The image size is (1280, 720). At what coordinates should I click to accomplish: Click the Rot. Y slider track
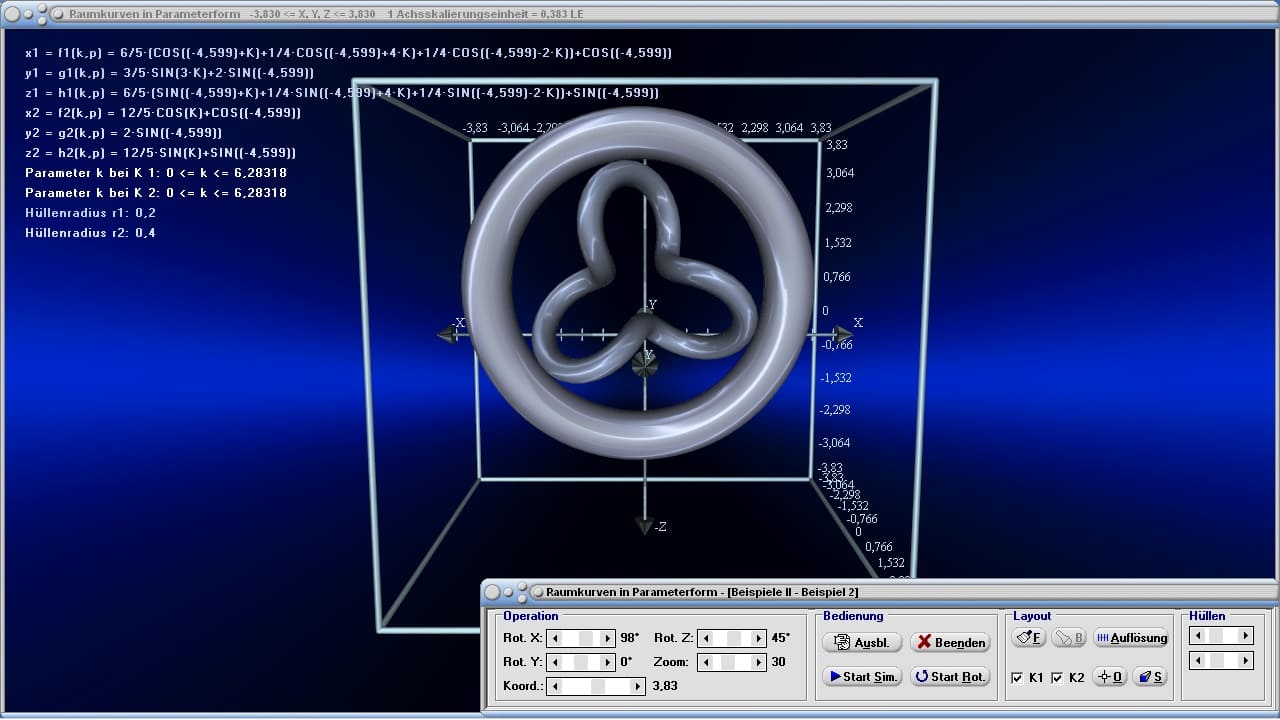tap(581, 662)
